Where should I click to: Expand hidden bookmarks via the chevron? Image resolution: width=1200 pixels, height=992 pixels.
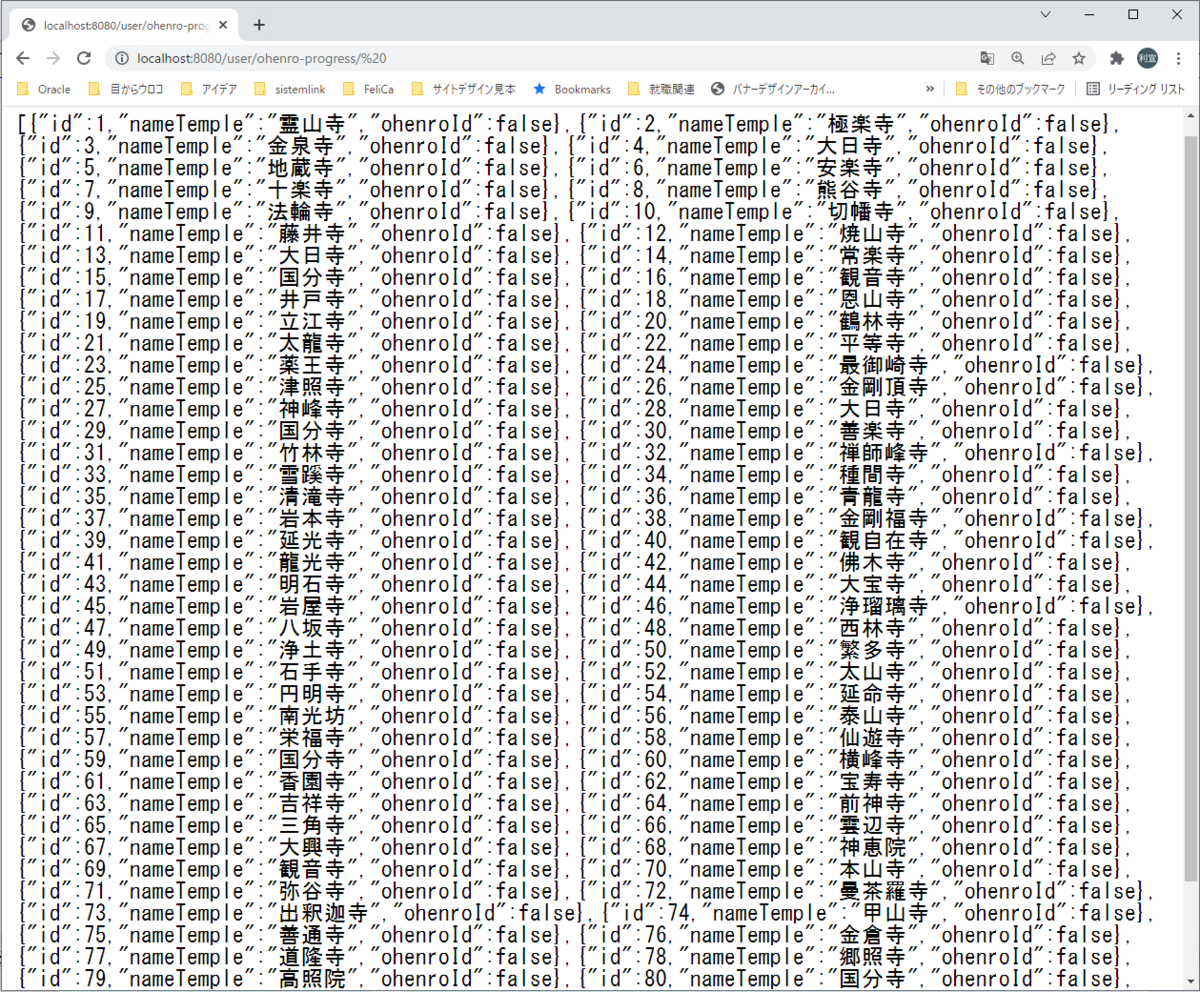click(x=930, y=89)
